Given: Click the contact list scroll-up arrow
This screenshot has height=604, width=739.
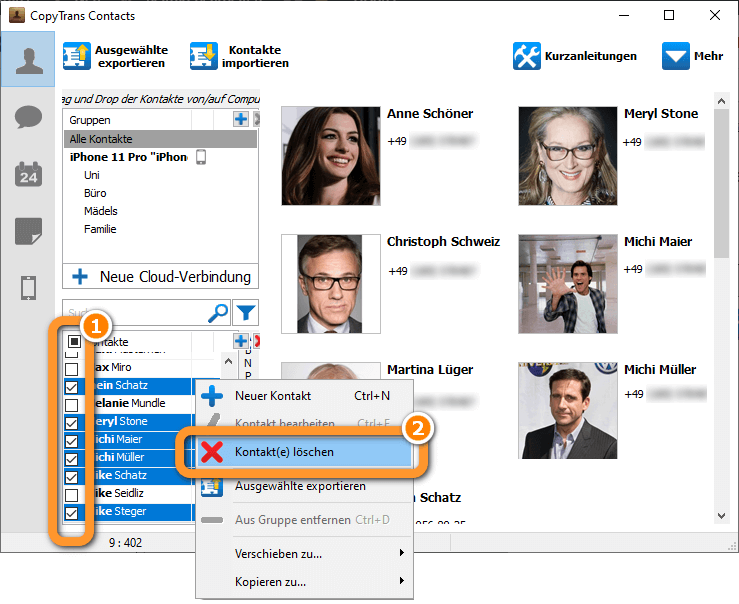Looking at the screenshot, I should [x=229, y=362].
